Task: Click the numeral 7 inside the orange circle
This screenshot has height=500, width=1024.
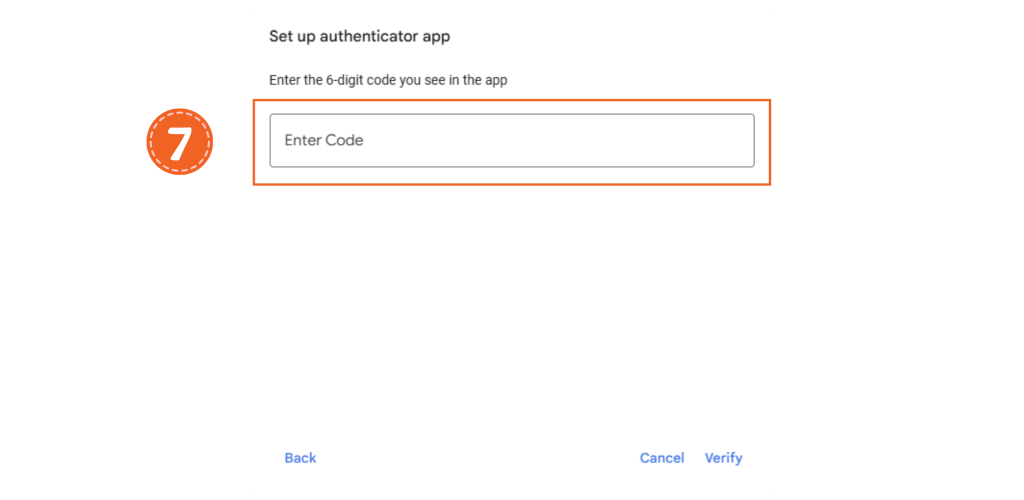Action: pos(180,142)
